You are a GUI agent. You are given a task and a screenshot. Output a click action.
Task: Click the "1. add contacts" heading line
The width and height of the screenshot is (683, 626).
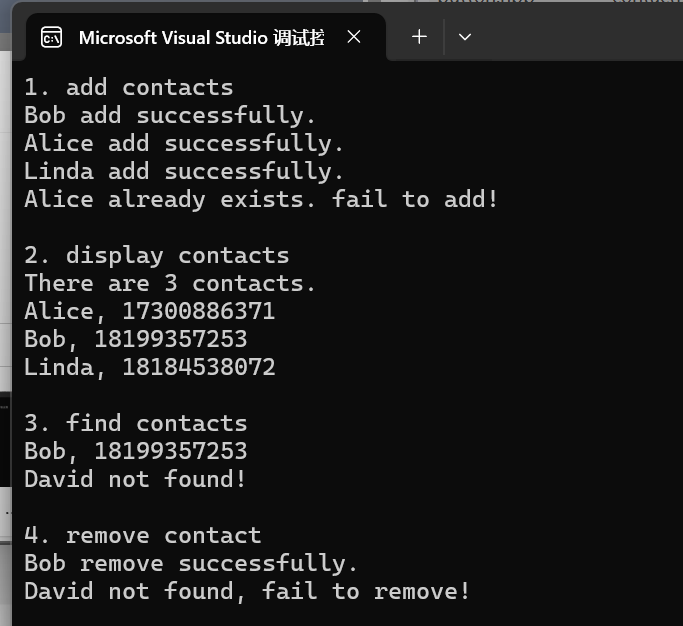tap(128, 88)
